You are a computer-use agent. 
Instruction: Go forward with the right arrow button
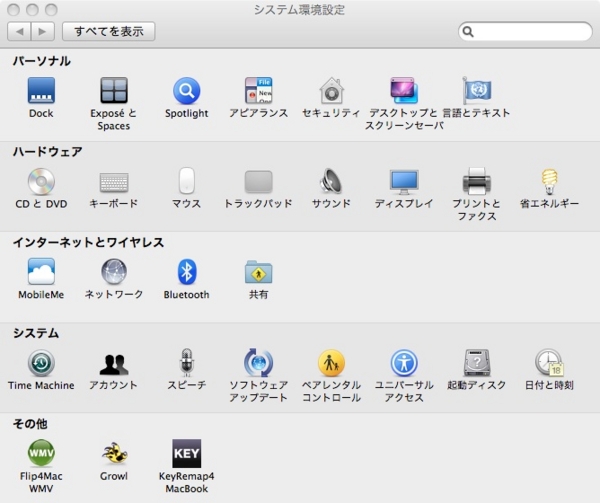[43, 31]
